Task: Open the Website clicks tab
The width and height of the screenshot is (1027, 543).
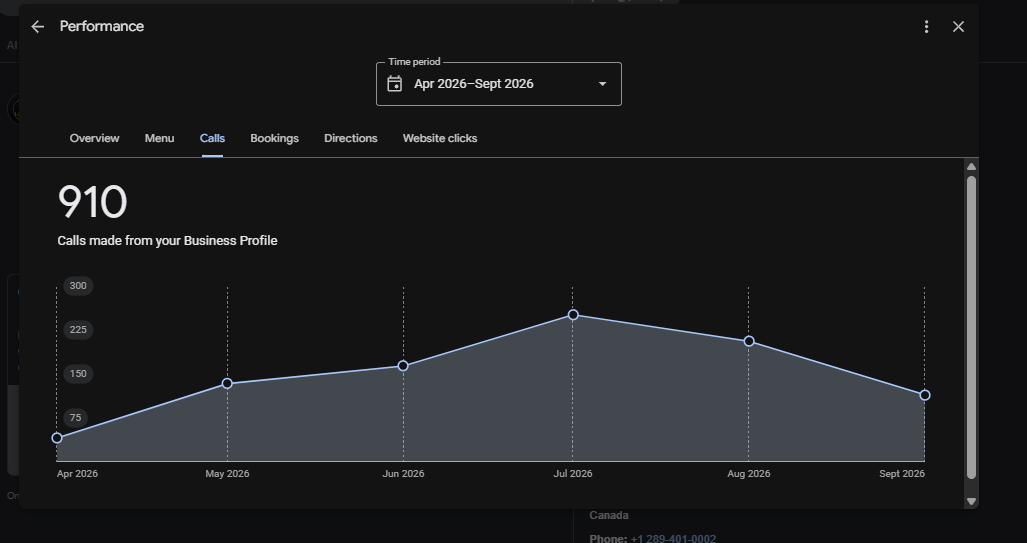Action: [439, 138]
